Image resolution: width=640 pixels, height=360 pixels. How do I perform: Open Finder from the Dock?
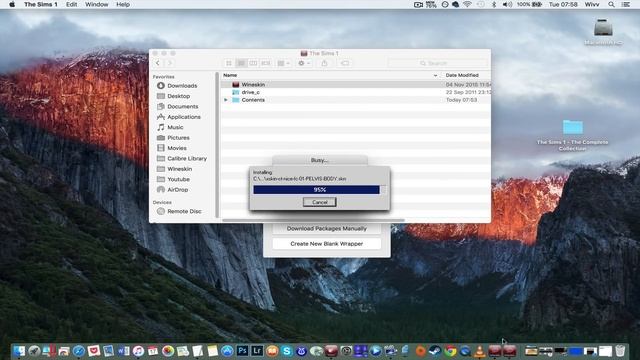19,351
